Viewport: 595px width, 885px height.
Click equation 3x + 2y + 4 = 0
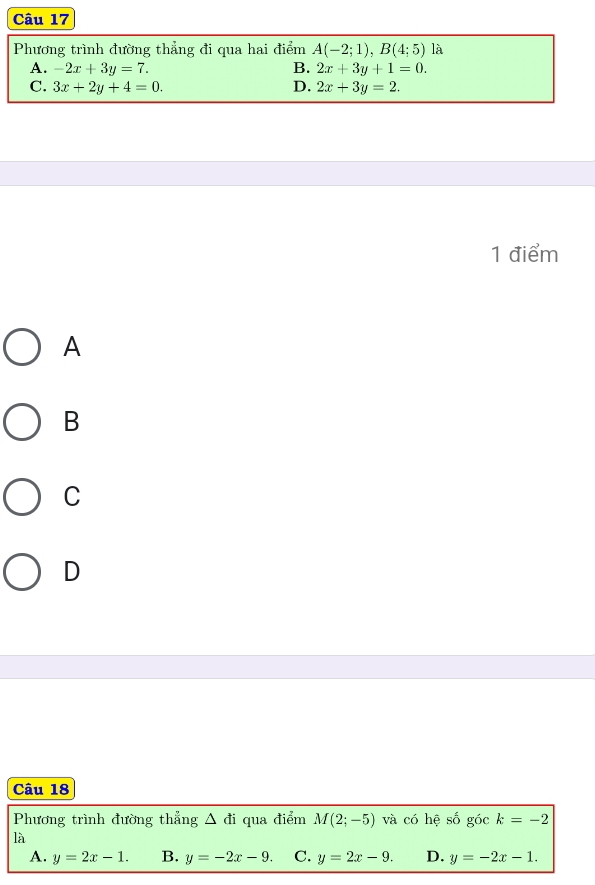point(107,87)
